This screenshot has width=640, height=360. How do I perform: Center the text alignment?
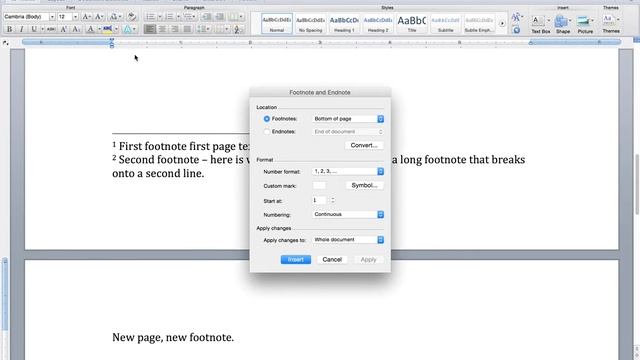[x=162, y=29]
